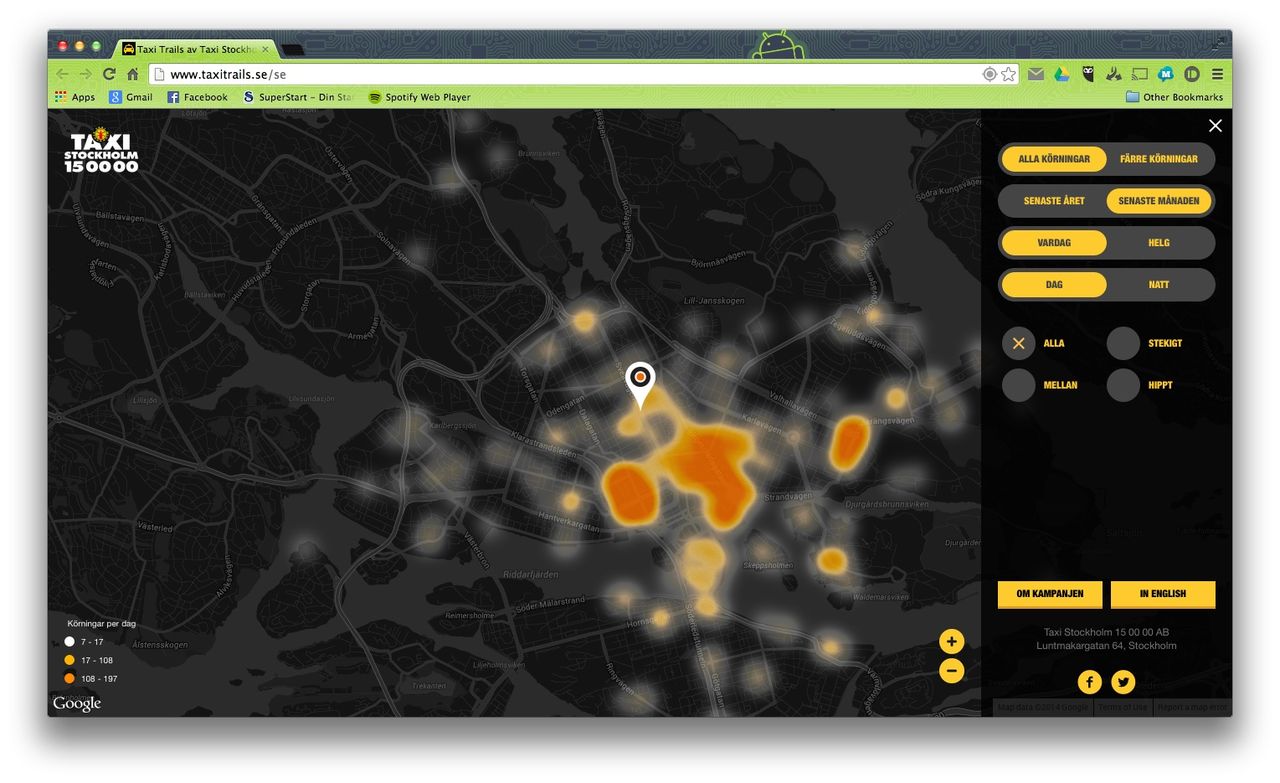Select FÄRRE KÖRNINGAR on the rides toggle

(1159, 158)
